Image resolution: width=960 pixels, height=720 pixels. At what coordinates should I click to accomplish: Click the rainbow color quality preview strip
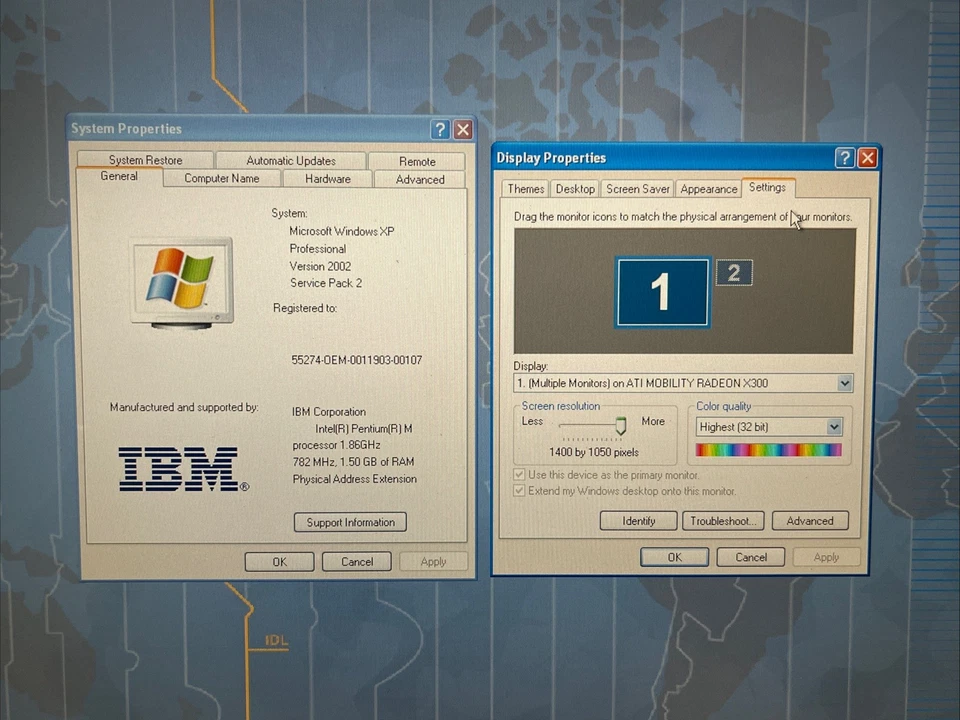point(768,449)
